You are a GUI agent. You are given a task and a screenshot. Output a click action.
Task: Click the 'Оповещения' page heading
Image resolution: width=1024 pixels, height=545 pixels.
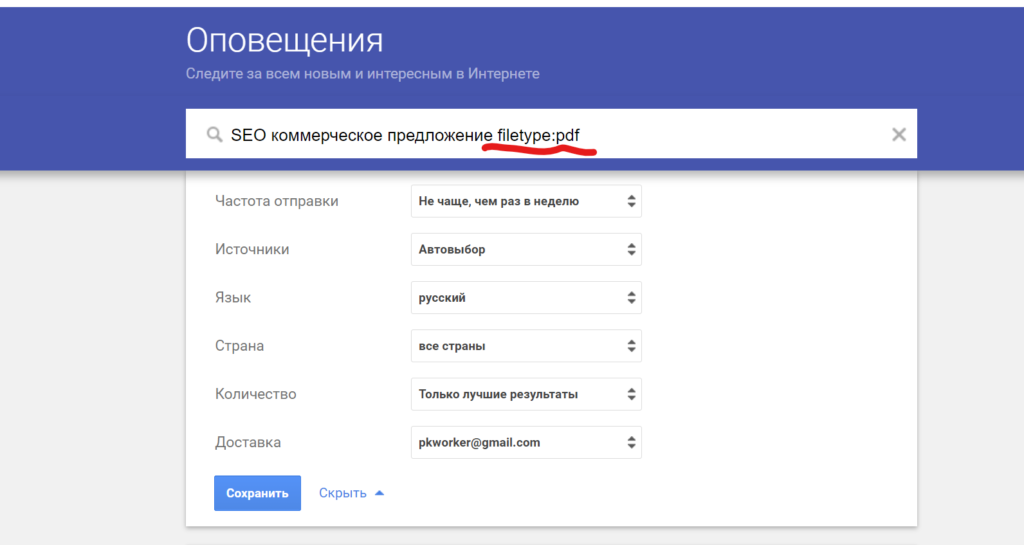[x=284, y=41]
